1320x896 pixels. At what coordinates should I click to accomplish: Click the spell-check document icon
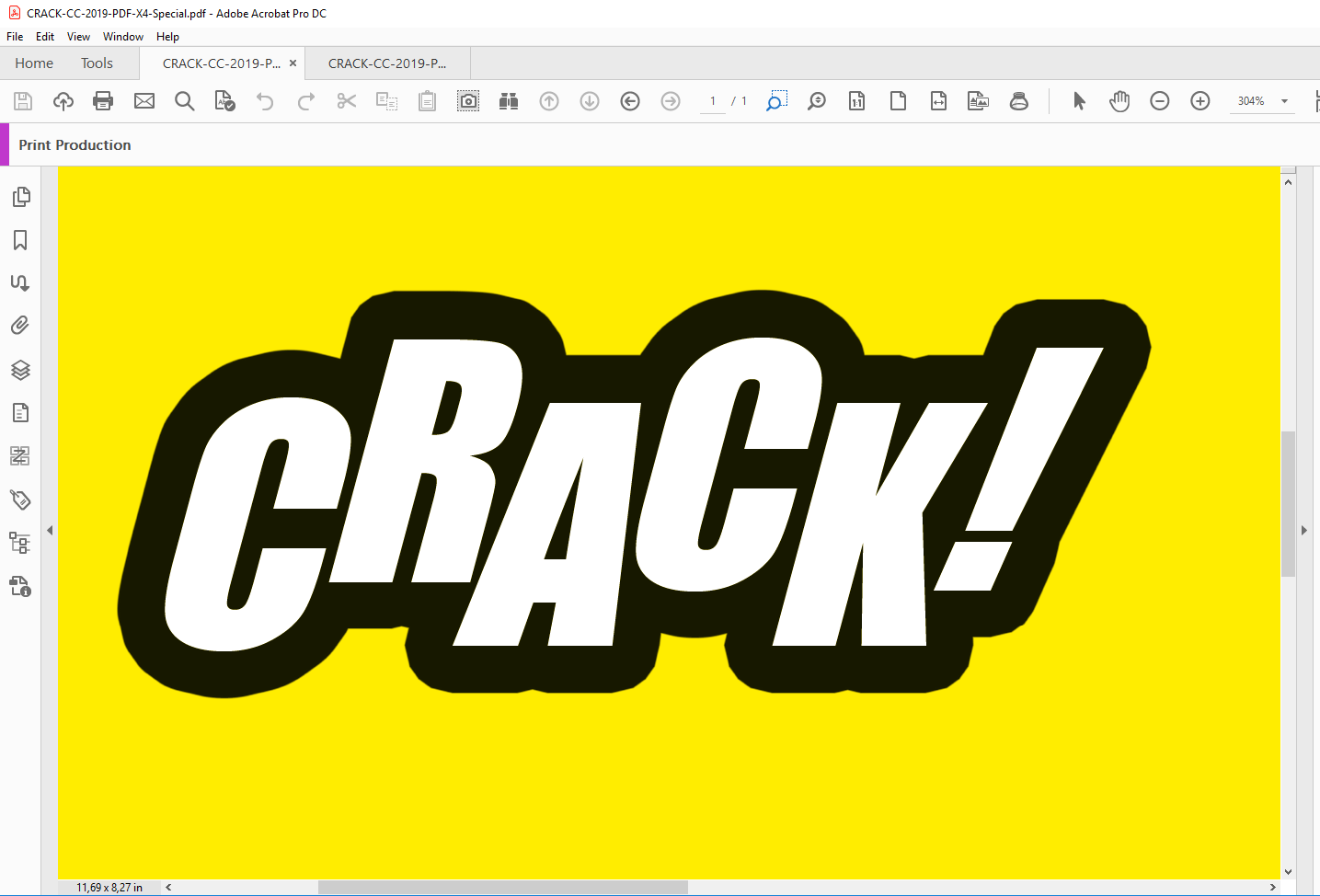(225, 101)
